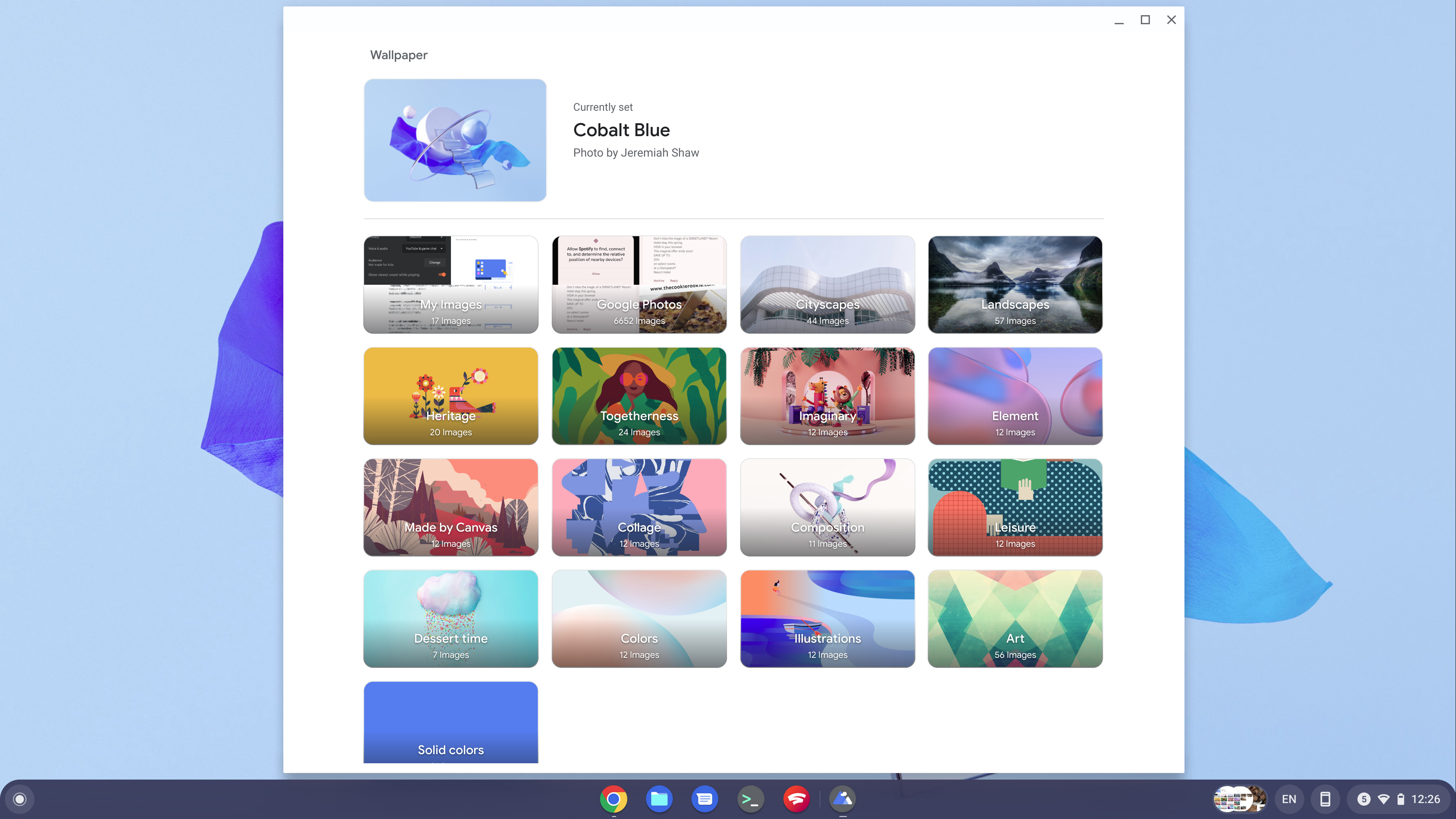Click the Cobalt Blue current wallpaper preview

[x=455, y=140]
